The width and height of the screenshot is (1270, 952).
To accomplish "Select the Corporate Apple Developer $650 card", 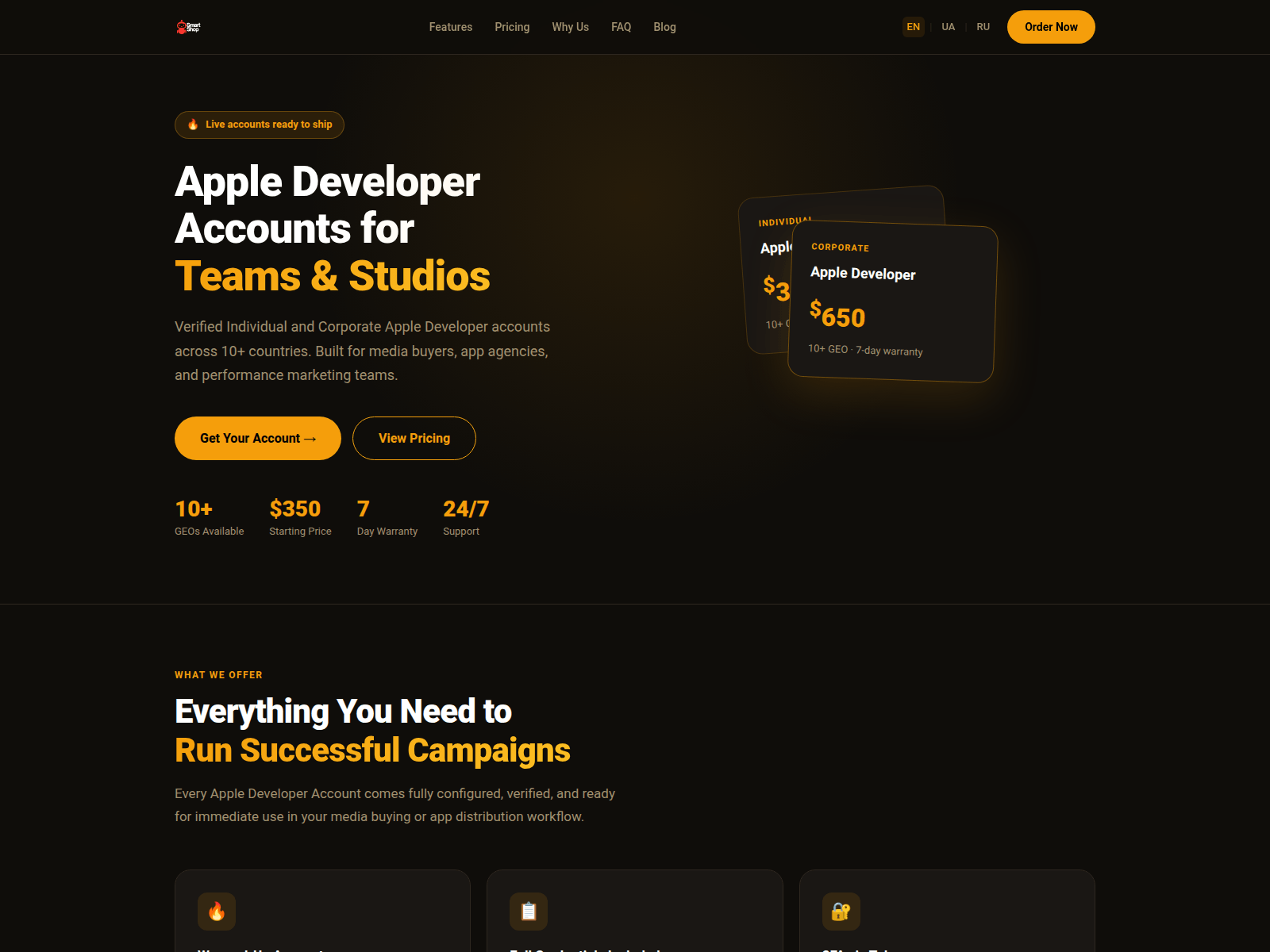I will [893, 302].
